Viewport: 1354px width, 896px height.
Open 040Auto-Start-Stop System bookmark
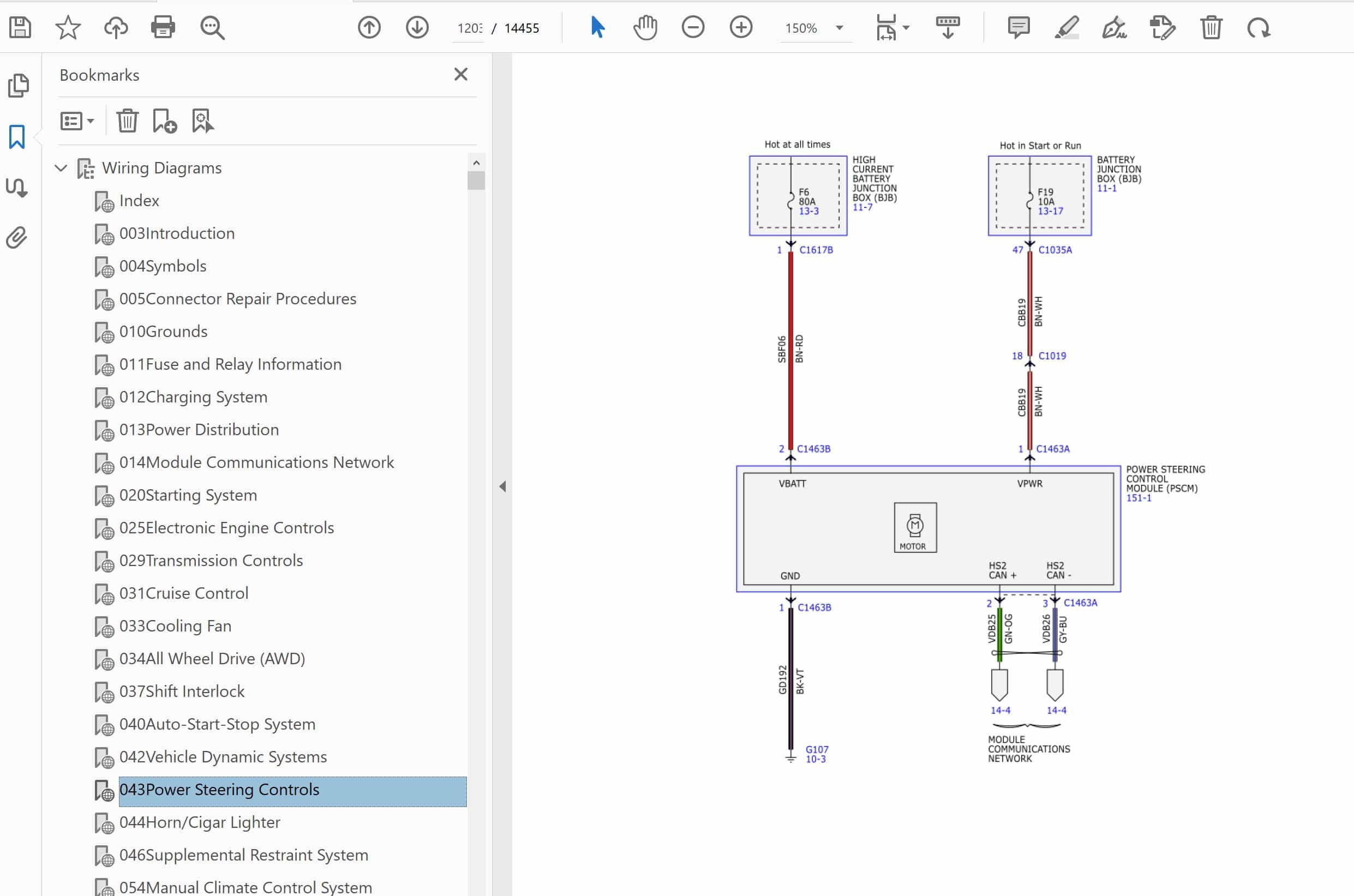pos(217,724)
